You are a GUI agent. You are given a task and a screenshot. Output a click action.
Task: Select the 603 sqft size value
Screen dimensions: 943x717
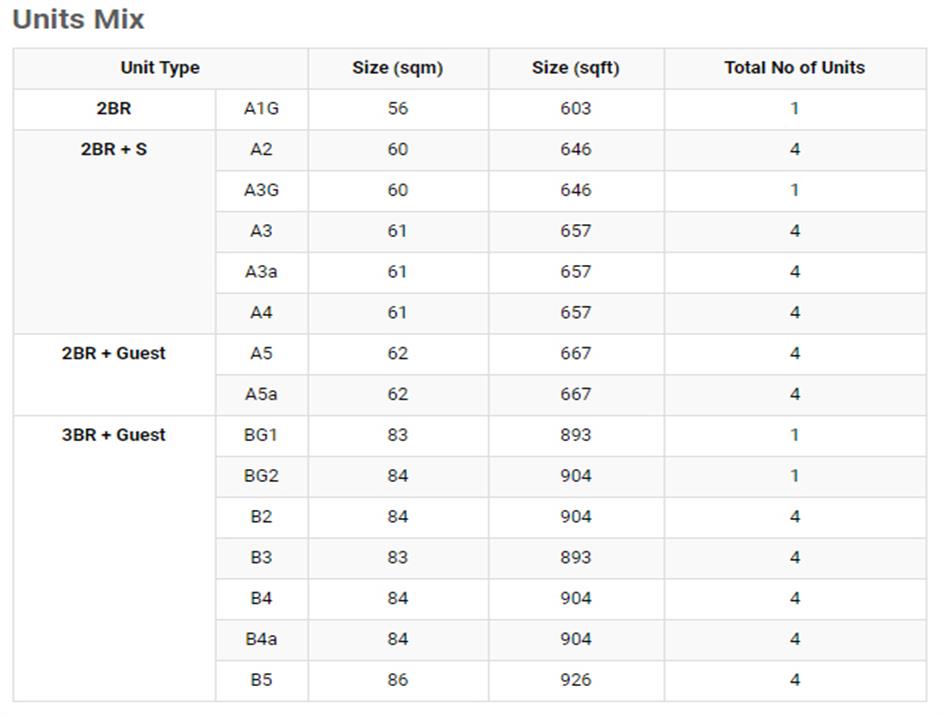575,109
